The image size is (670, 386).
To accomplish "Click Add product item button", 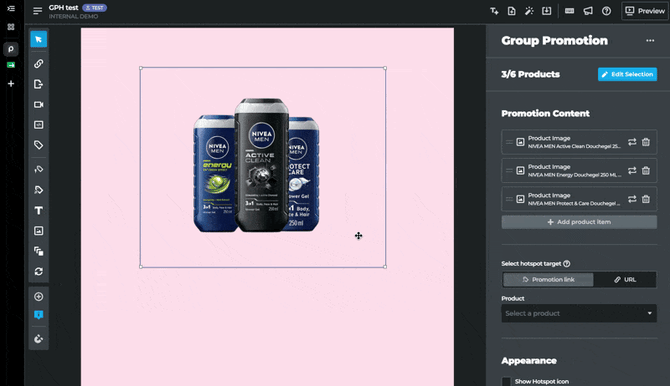I will (579, 222).
